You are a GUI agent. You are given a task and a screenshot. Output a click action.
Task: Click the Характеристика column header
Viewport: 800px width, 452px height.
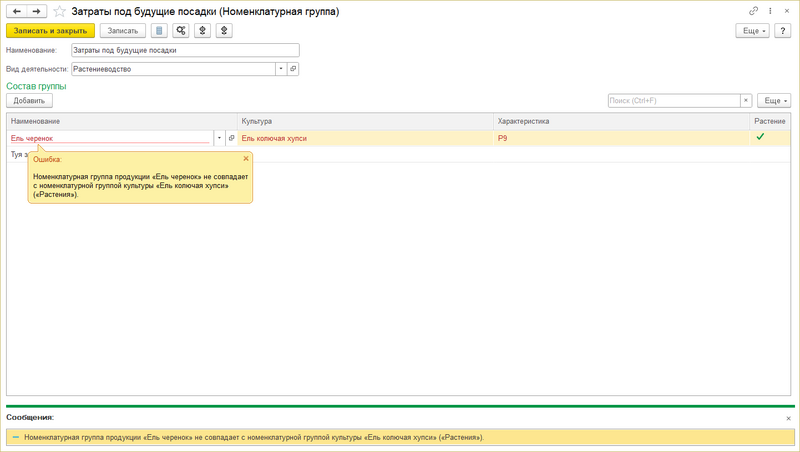pos(621,121)
